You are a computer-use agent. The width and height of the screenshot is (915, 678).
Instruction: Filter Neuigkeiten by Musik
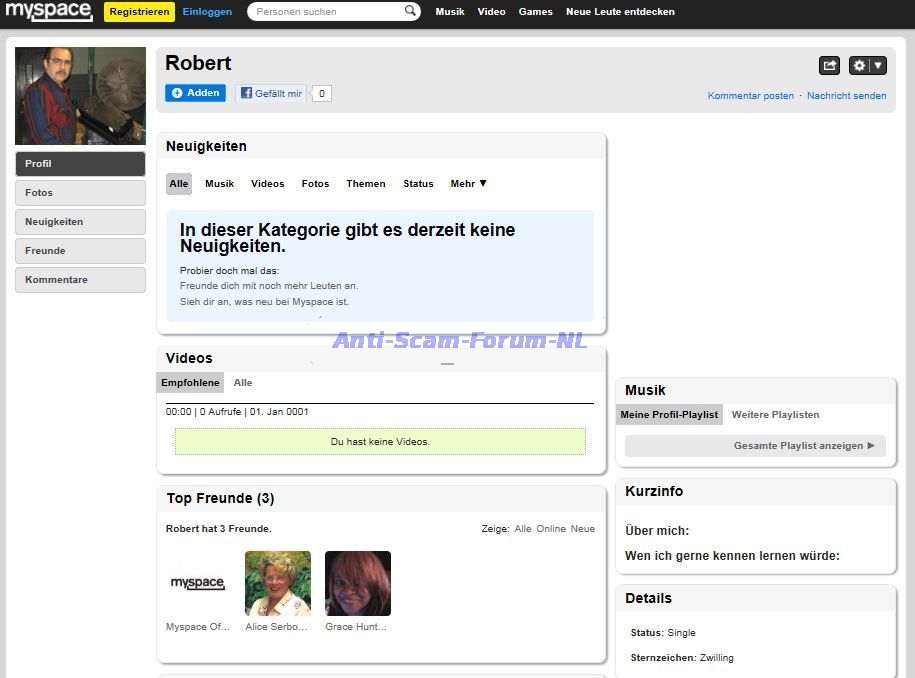click(219, 184)
